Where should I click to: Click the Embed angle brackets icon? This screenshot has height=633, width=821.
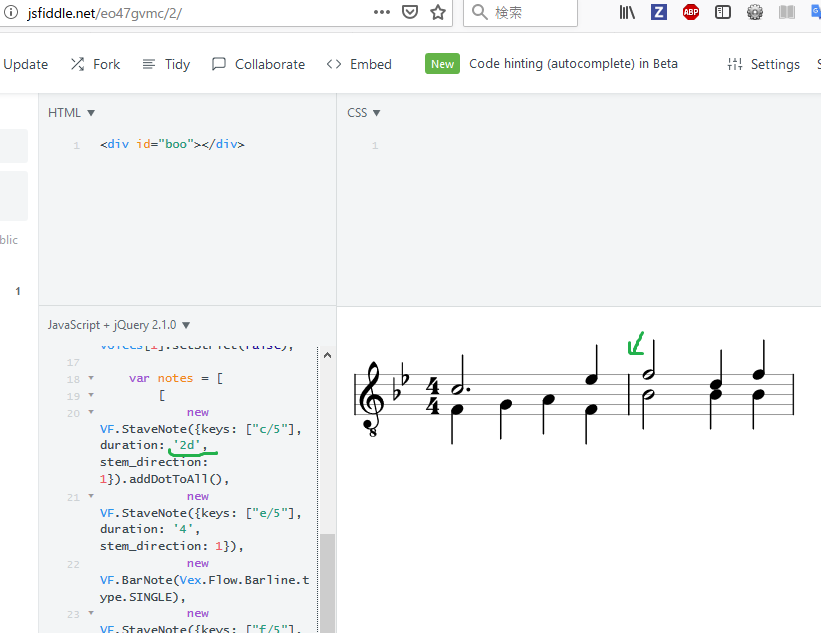(334, 64)
